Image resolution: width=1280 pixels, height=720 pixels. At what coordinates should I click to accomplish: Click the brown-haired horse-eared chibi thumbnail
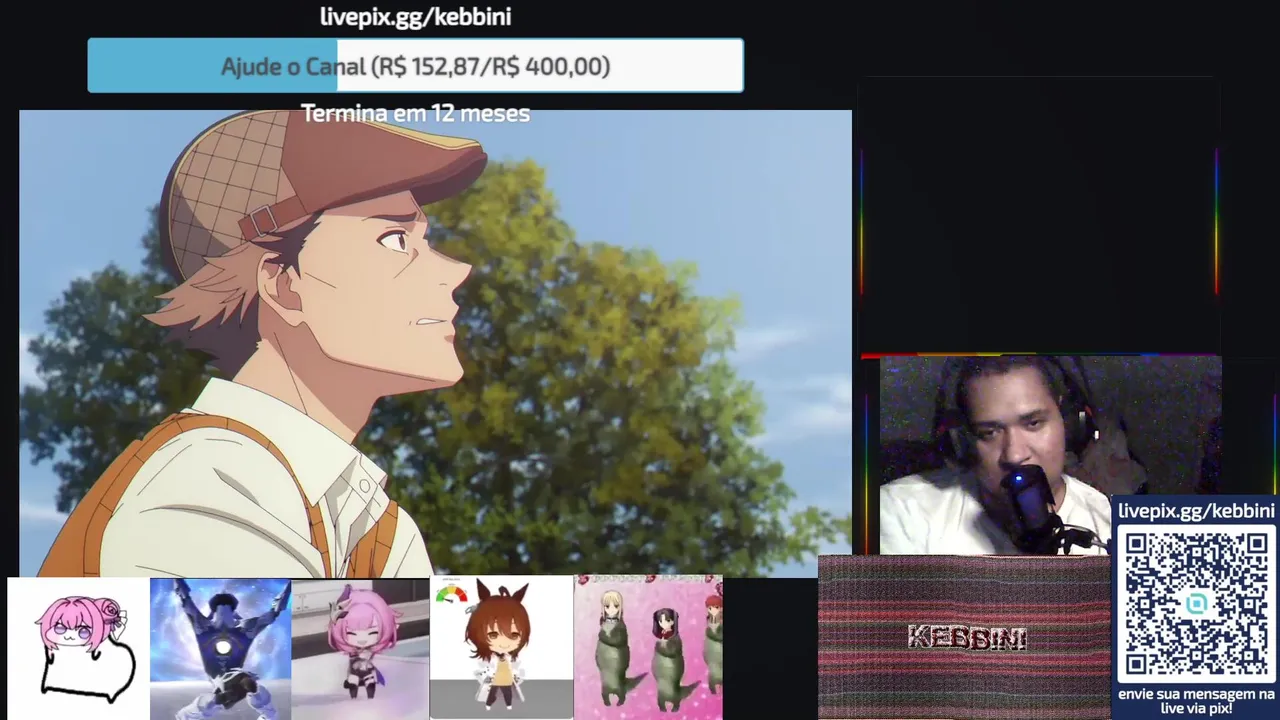pyautogui.click(x=502, y=648)
